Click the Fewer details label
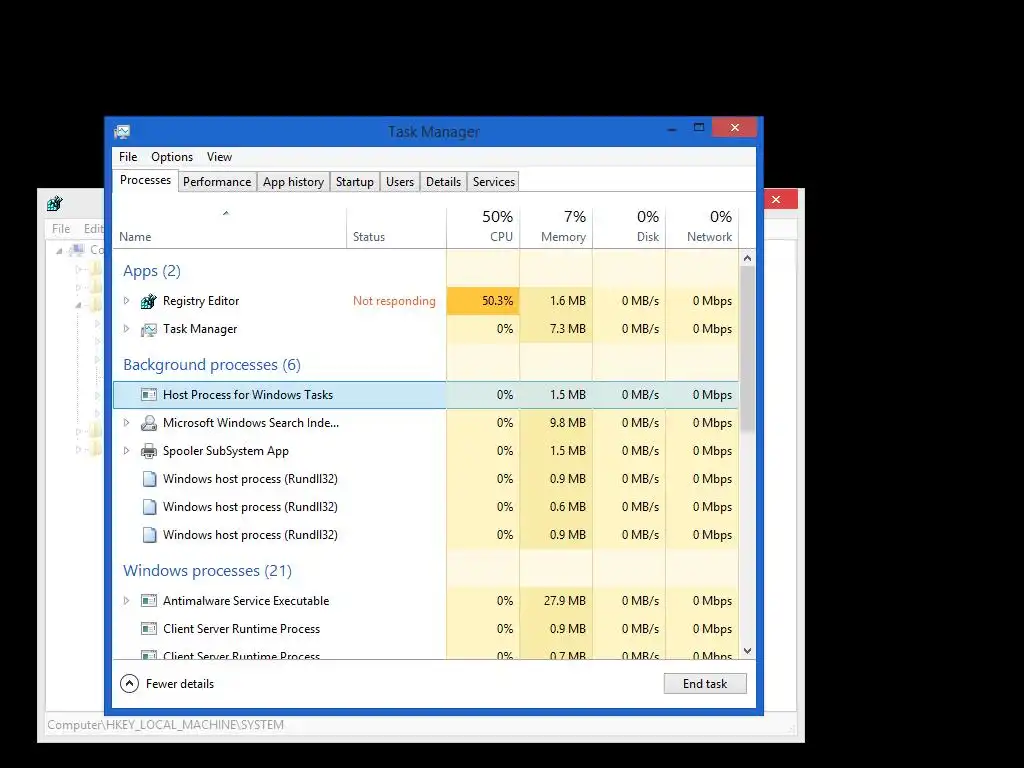 180,684
